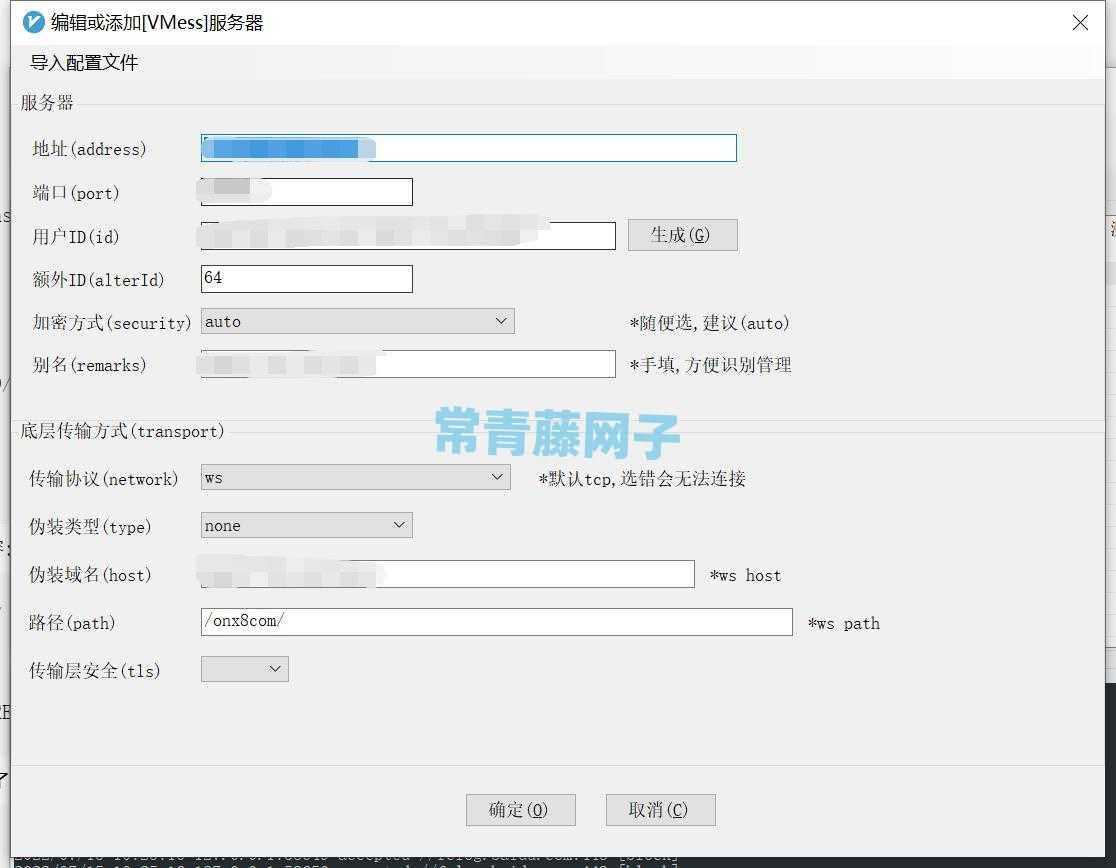Click the v2rayN app icon in title bar
The image size is (1116, 868).
33,23
